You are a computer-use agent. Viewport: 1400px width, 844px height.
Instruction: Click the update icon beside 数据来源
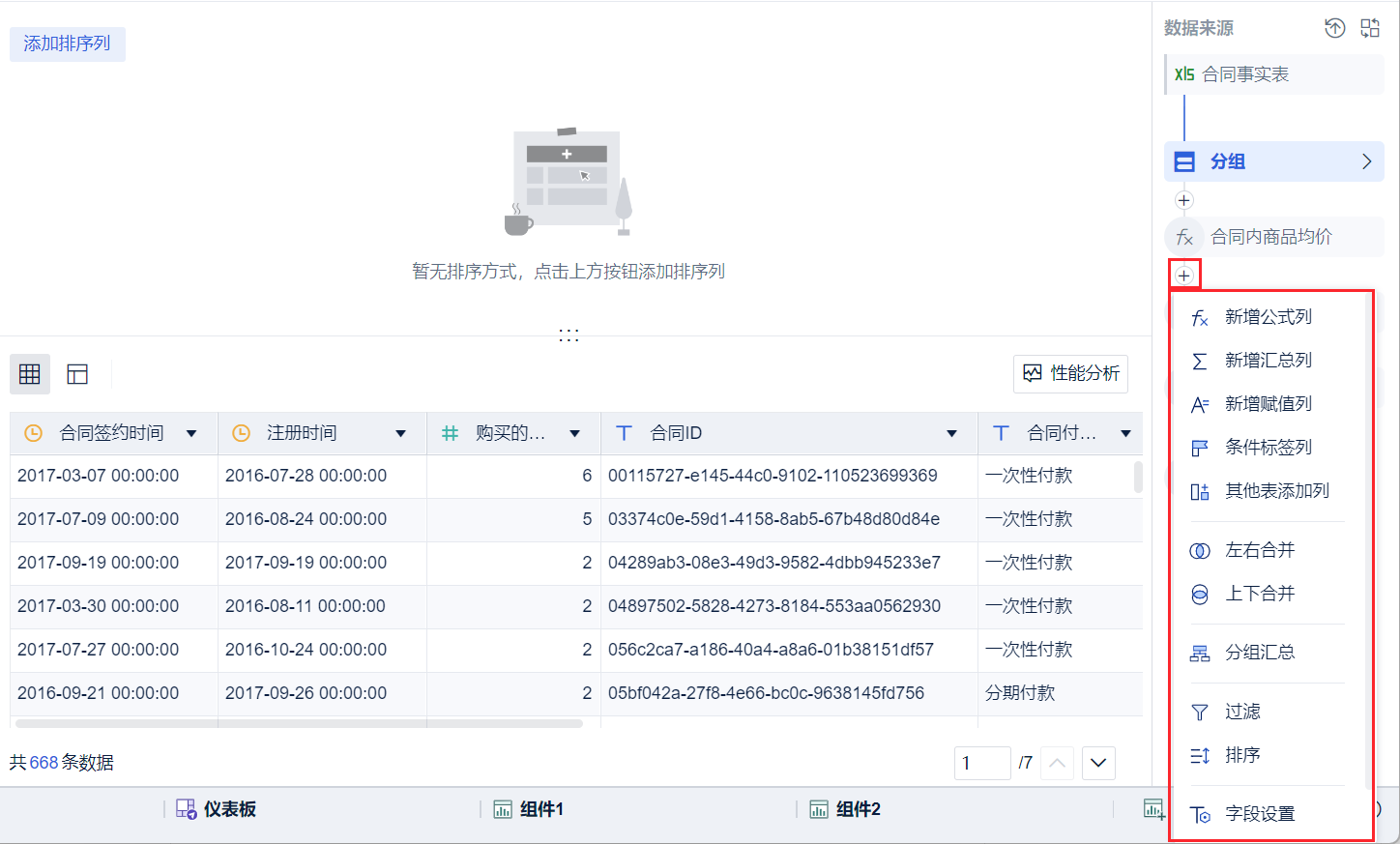tap(1335, 28)
